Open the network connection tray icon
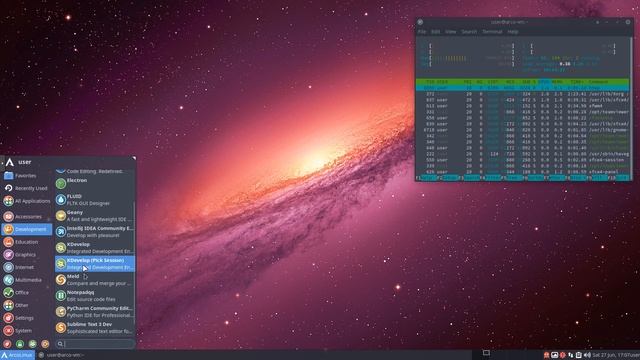This screenshot has height=360, width=640. tap(571, 355)
